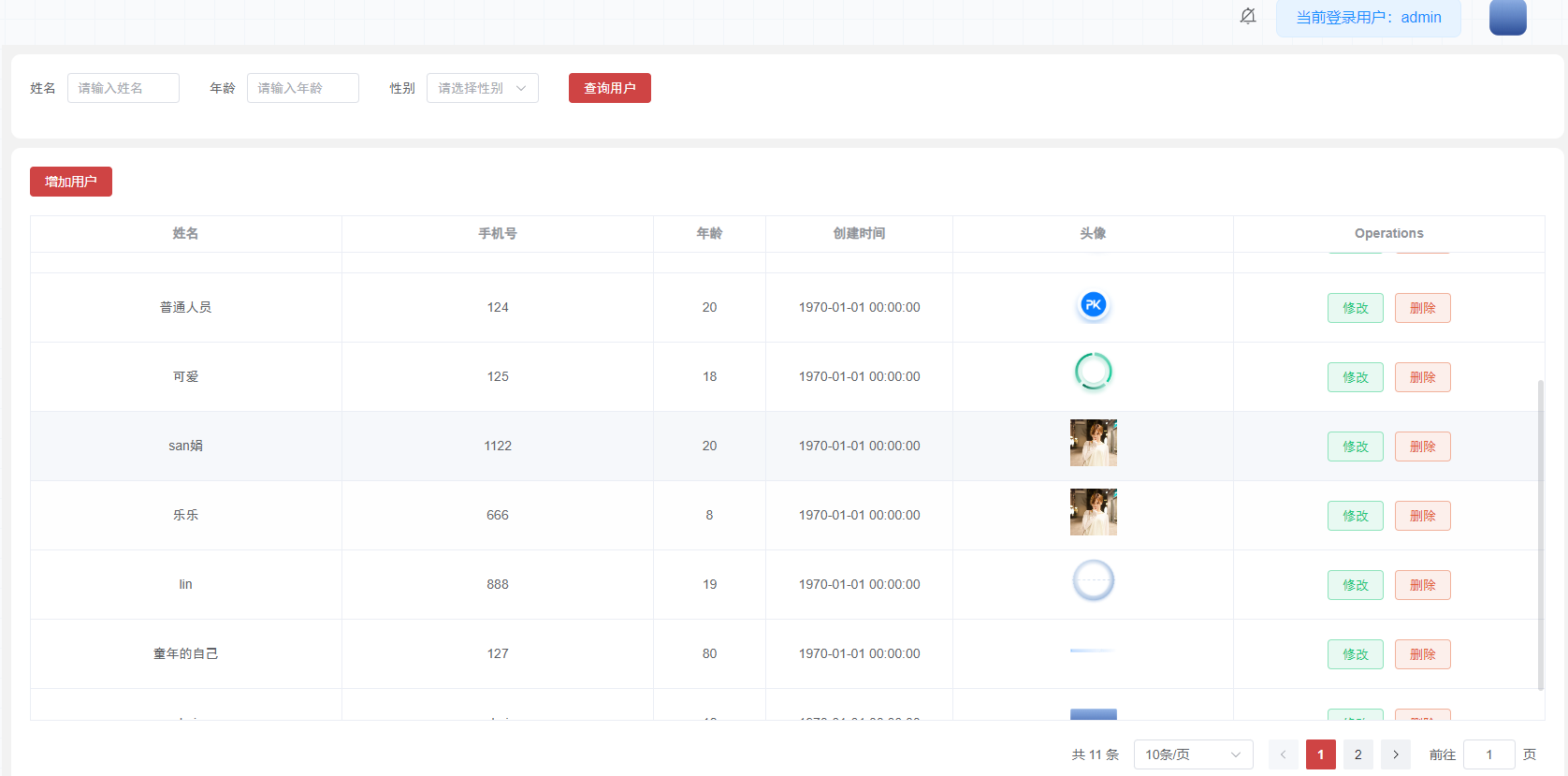Open the photo avatar in 乐乐 row
This screenshot has width=1568, height=776.
tap(1094, 512)
